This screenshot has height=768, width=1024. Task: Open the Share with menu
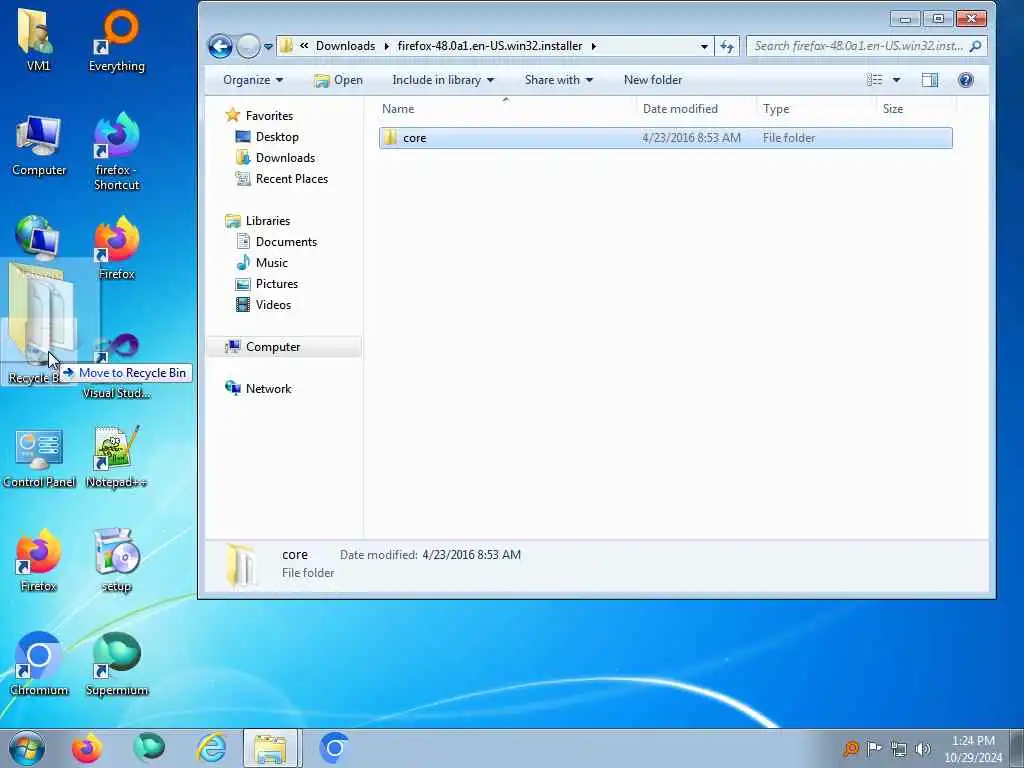(x=558, y=80)
